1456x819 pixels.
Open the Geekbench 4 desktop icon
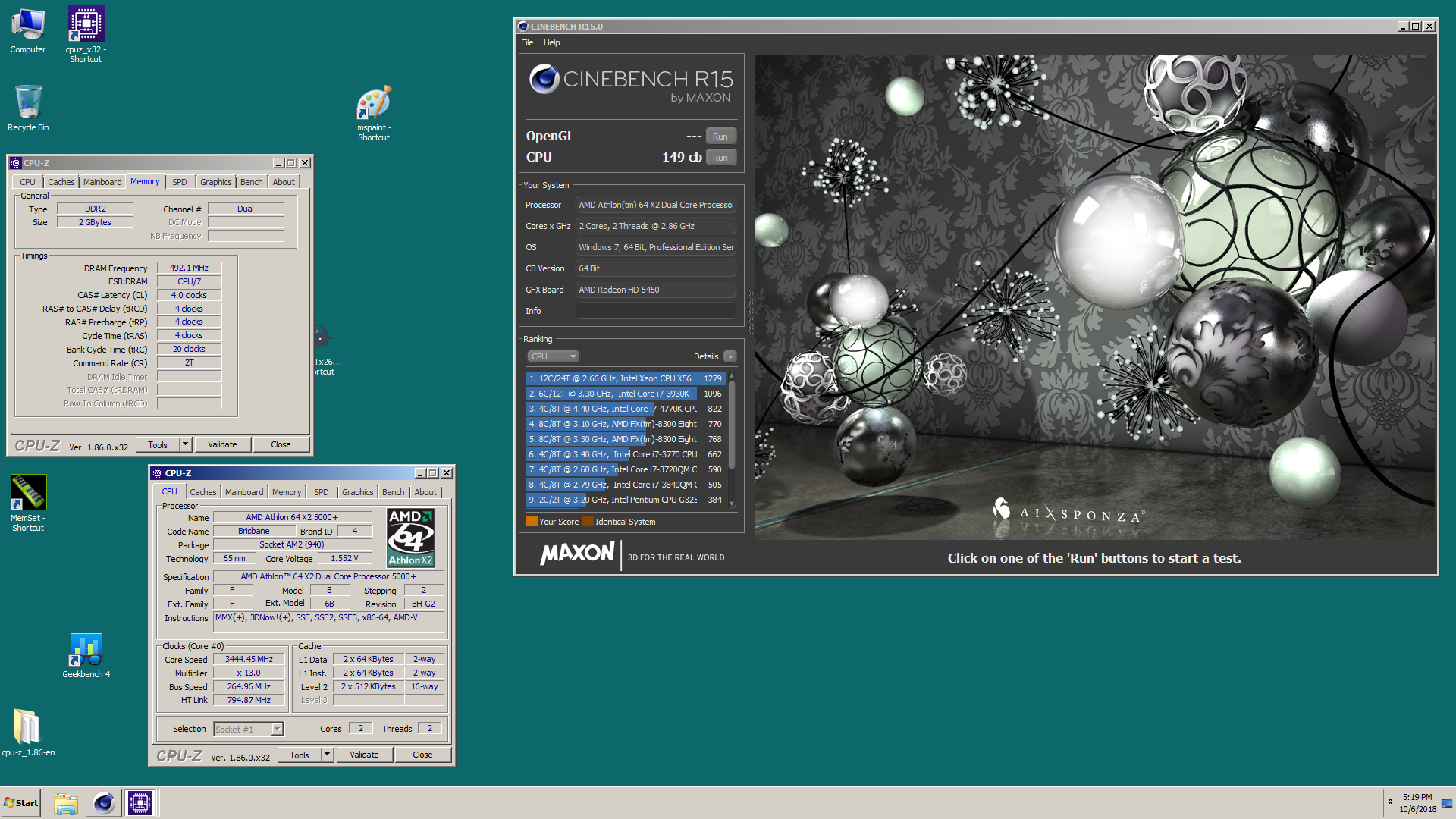tap(86, 656)
